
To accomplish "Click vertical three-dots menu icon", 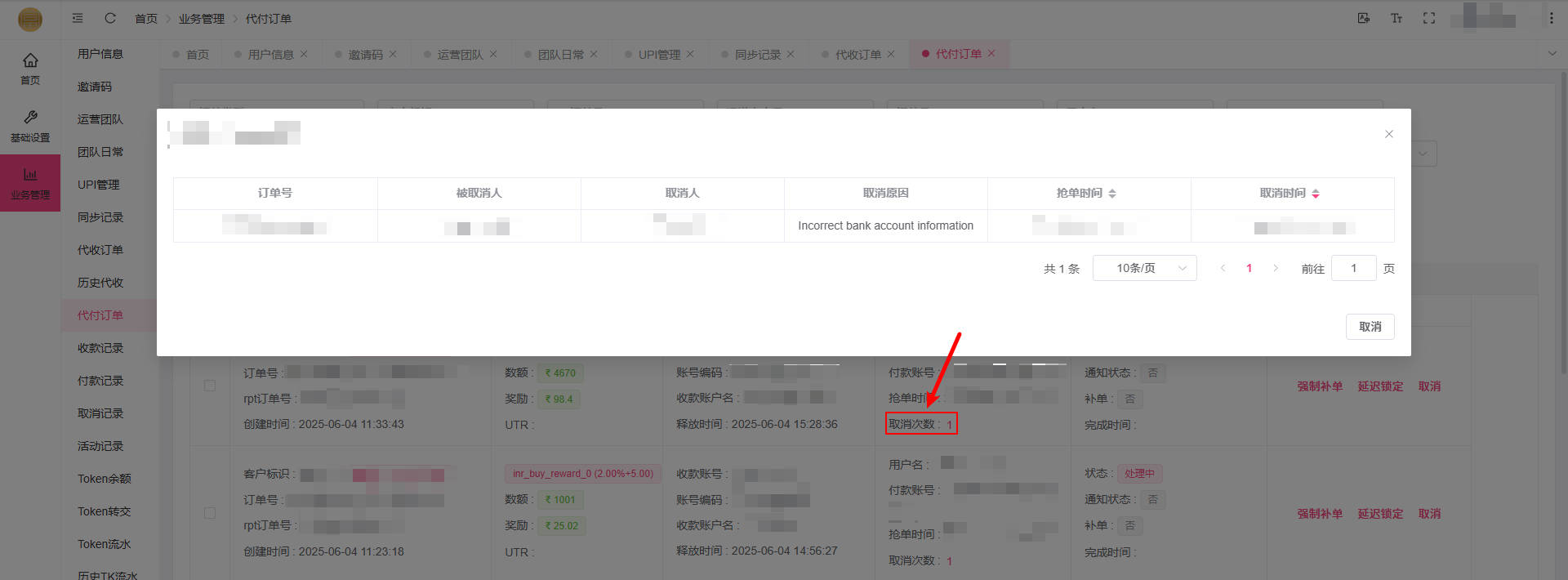I will click(x=1551, y=18).
